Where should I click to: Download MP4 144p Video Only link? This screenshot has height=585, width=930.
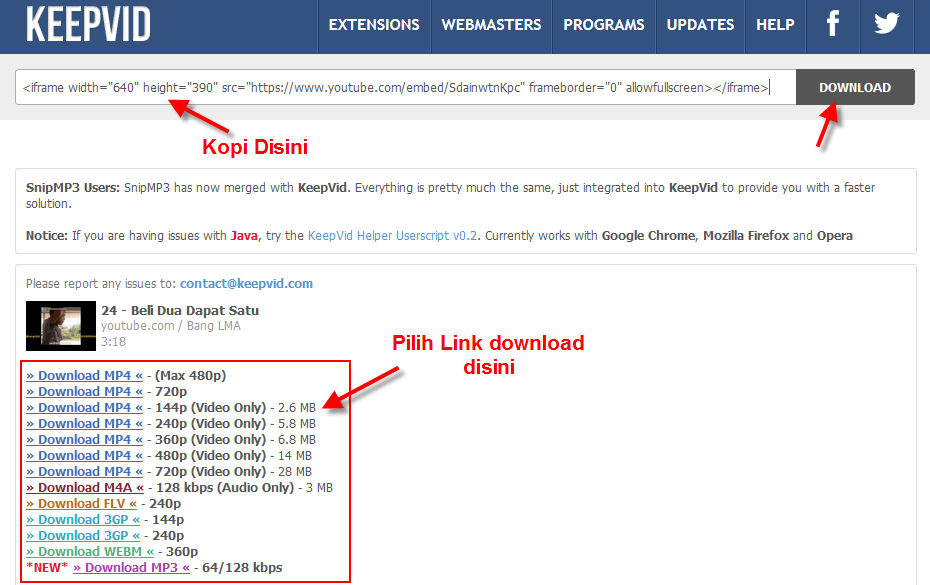[85, 408]
